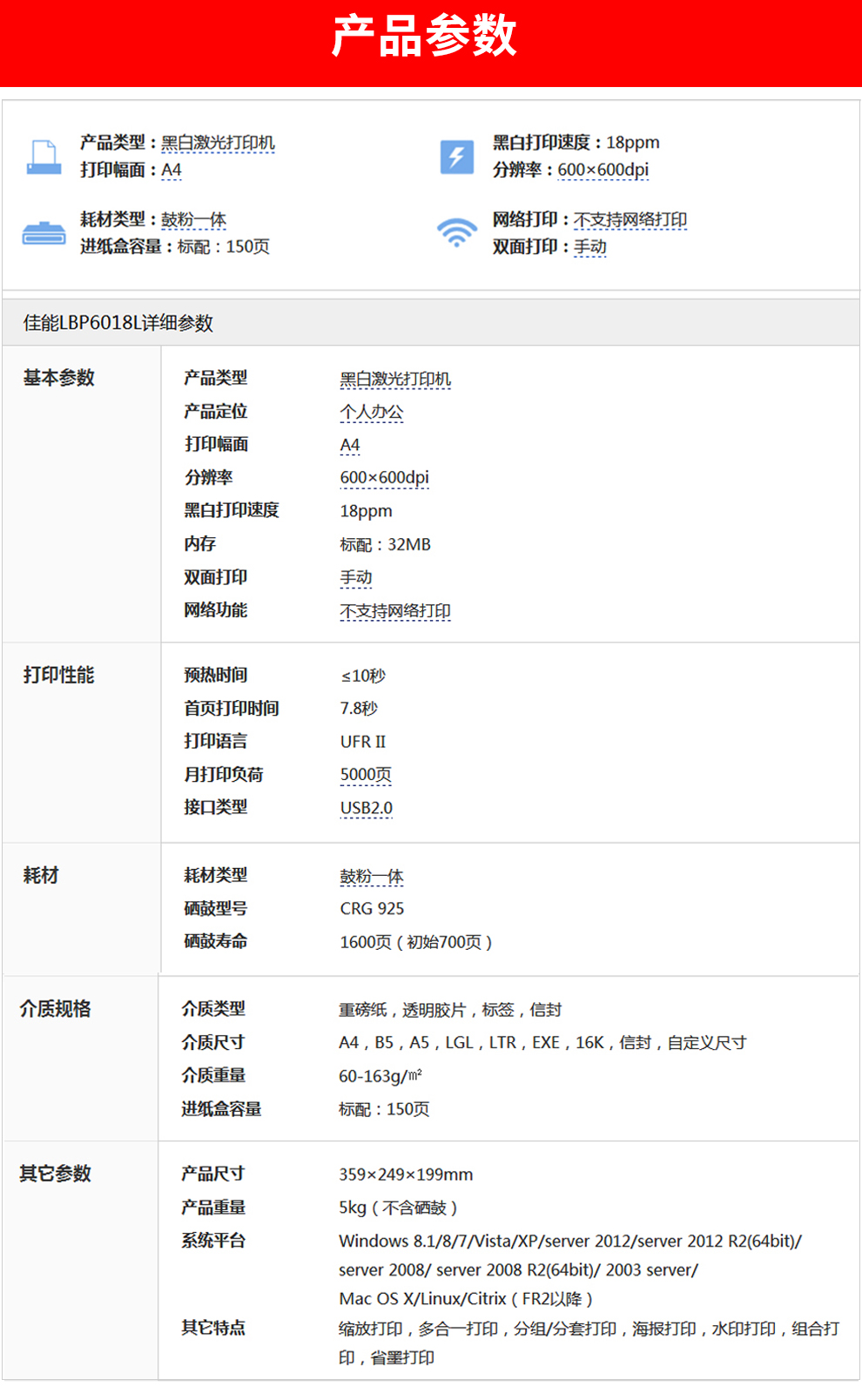Open the 5000页 link for 月打印负荷

pyautogui.click(x=366, y=775)
